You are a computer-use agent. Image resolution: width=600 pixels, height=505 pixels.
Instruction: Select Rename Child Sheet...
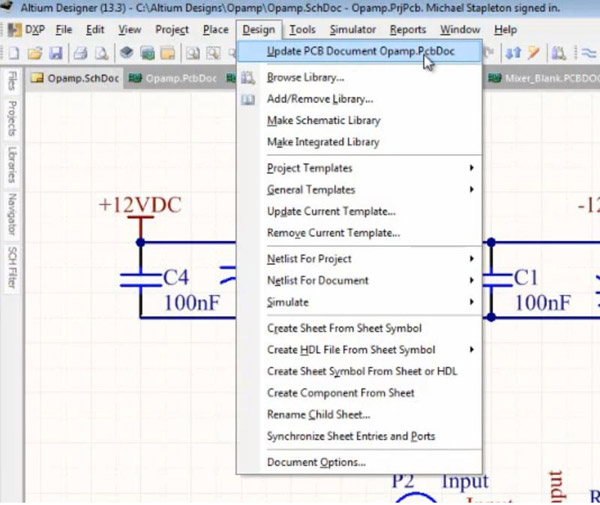pos(359,414)
